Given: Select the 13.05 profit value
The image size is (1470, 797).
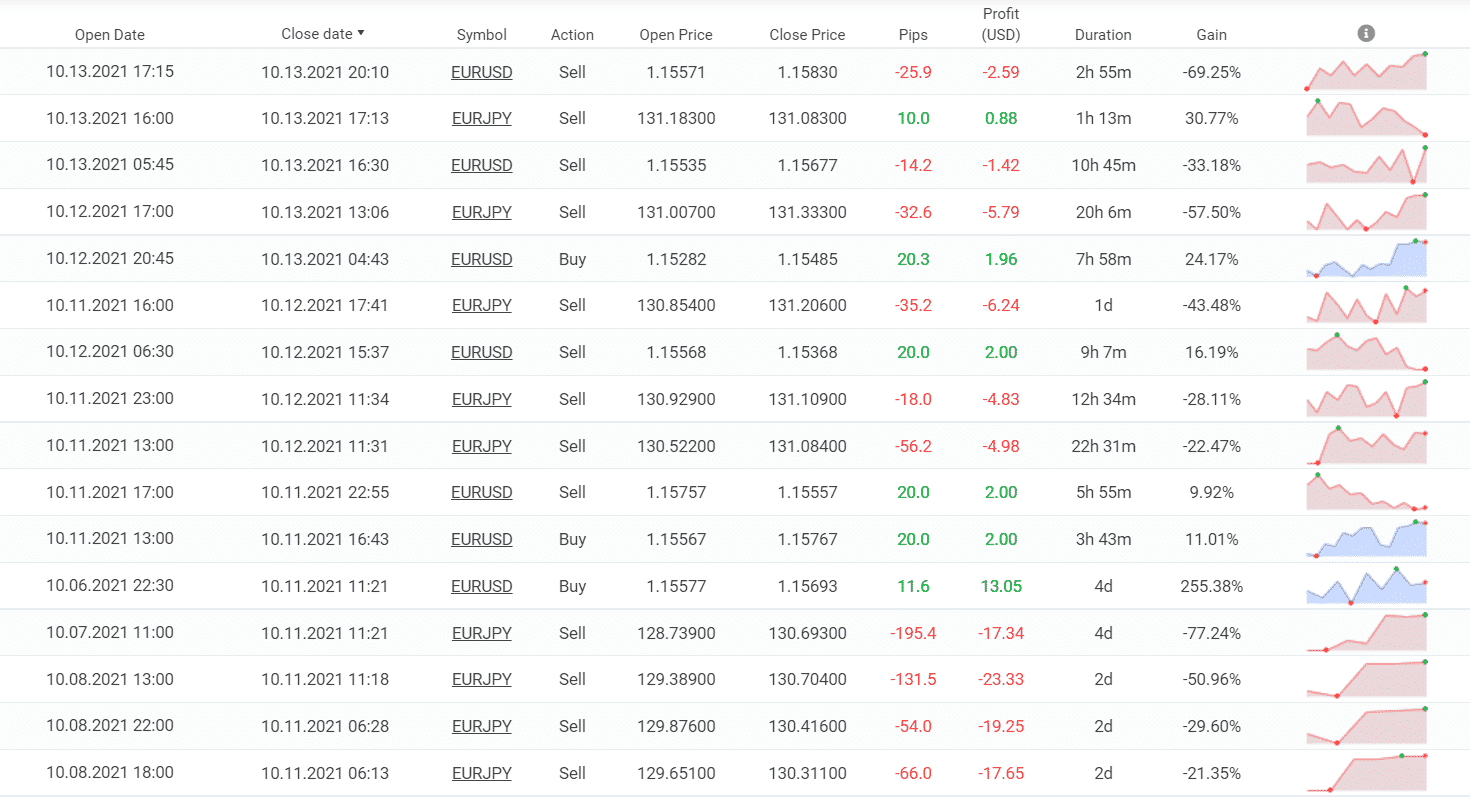Looking at the screenshot, I should point(1001,586).
